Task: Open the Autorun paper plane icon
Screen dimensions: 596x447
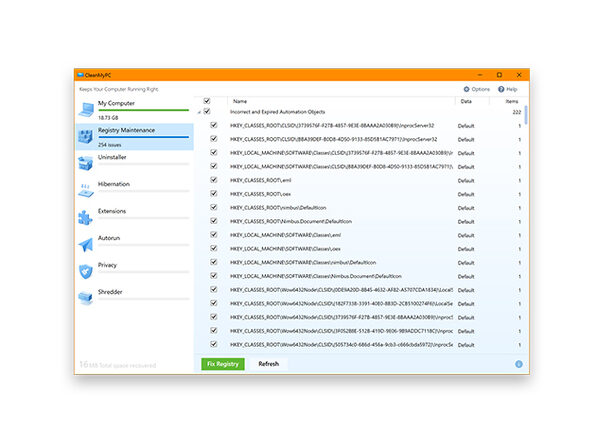Action: (x=86, y=245)
